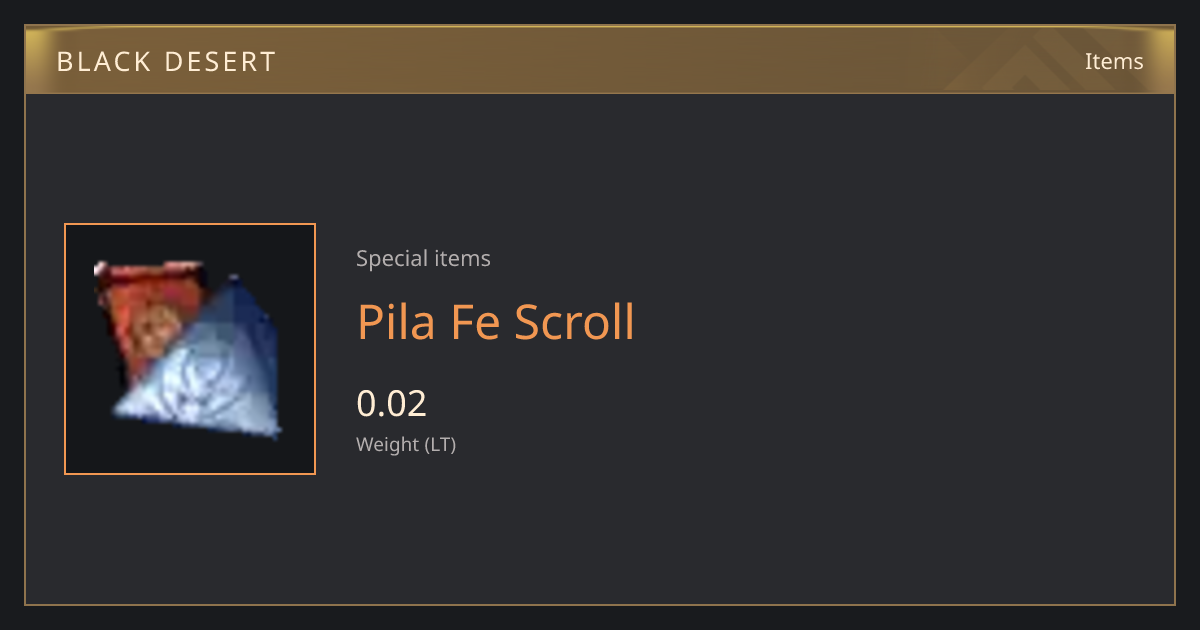Open the BLACK DESERT header title
This screenshot has width=1200, height=630.
click(x=166, y=62)
